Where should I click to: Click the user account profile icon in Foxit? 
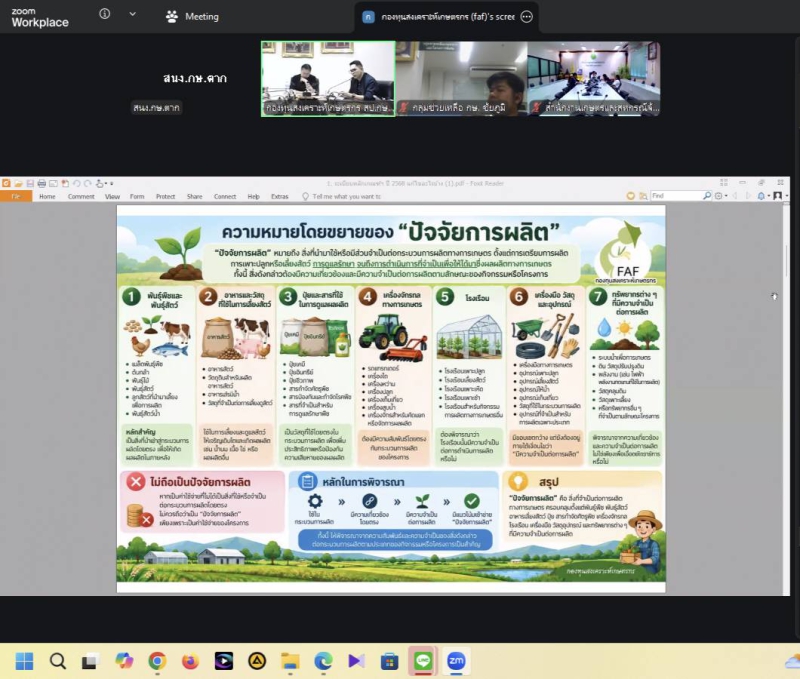click(x=778, y=196)
